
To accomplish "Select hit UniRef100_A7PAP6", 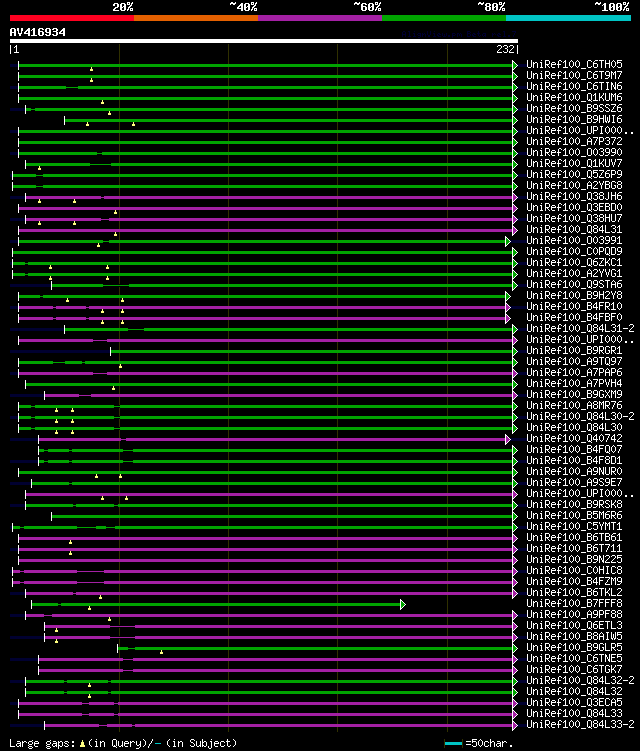I will coord(574,373).
